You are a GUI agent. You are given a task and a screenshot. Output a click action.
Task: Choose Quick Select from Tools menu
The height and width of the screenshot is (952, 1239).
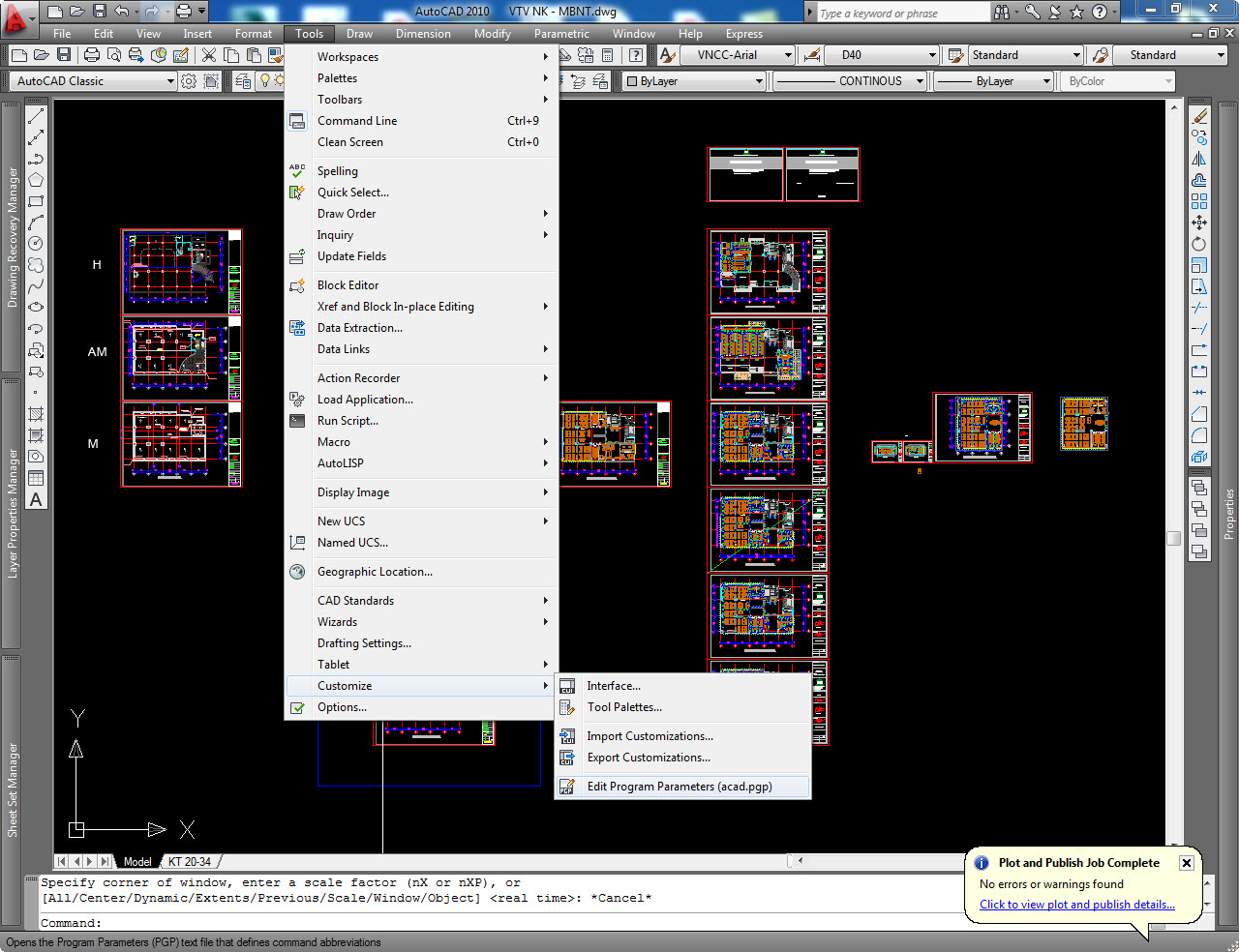[x=422, y=193]
